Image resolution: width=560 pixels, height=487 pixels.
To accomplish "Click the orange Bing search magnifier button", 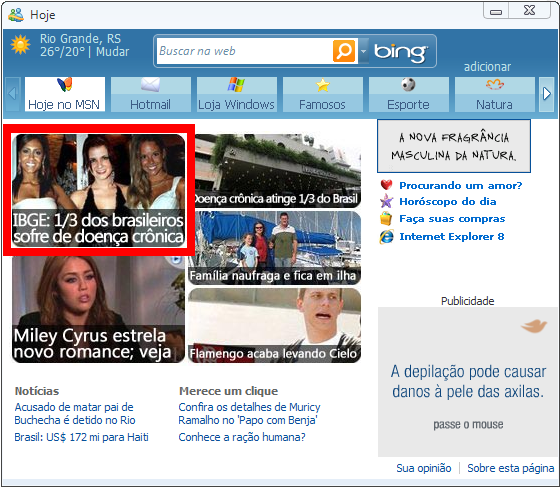I will 344,51.
